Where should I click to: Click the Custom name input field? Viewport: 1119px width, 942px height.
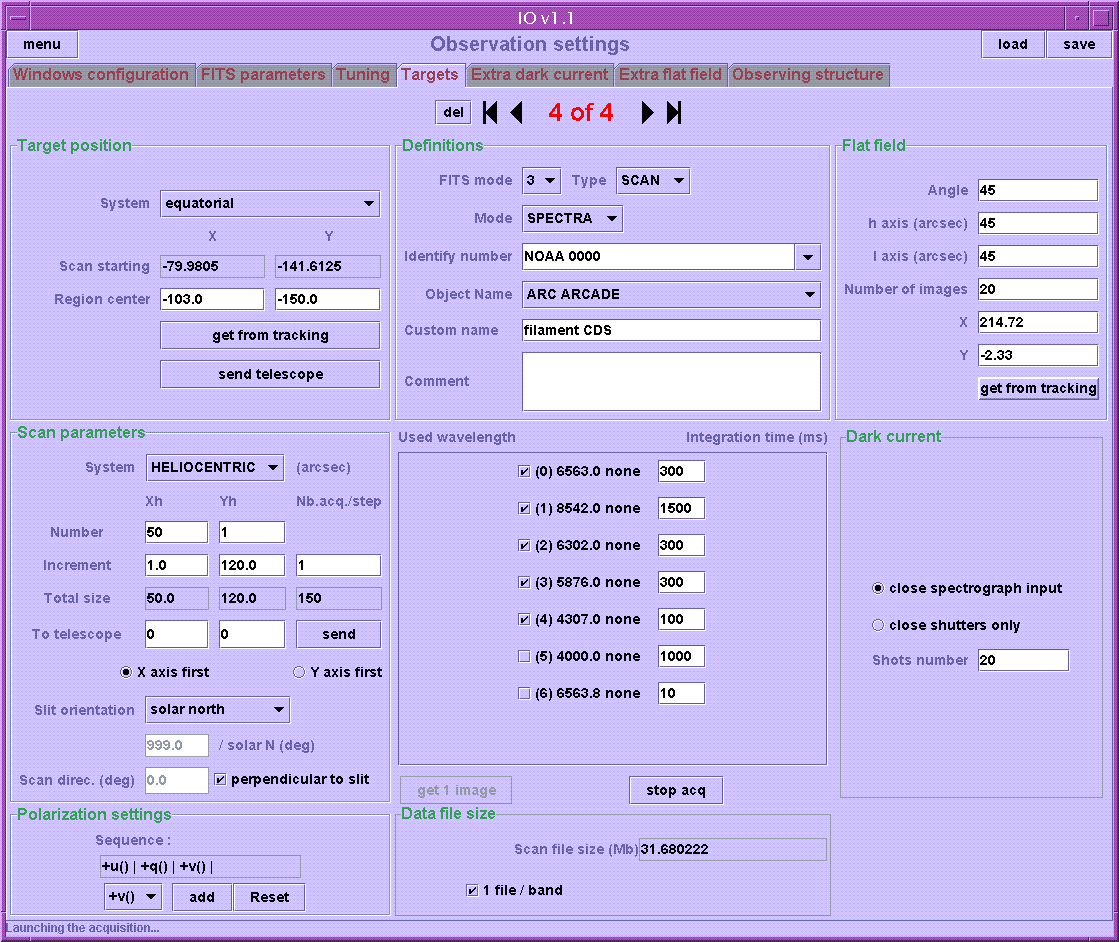tap(671, 331)
